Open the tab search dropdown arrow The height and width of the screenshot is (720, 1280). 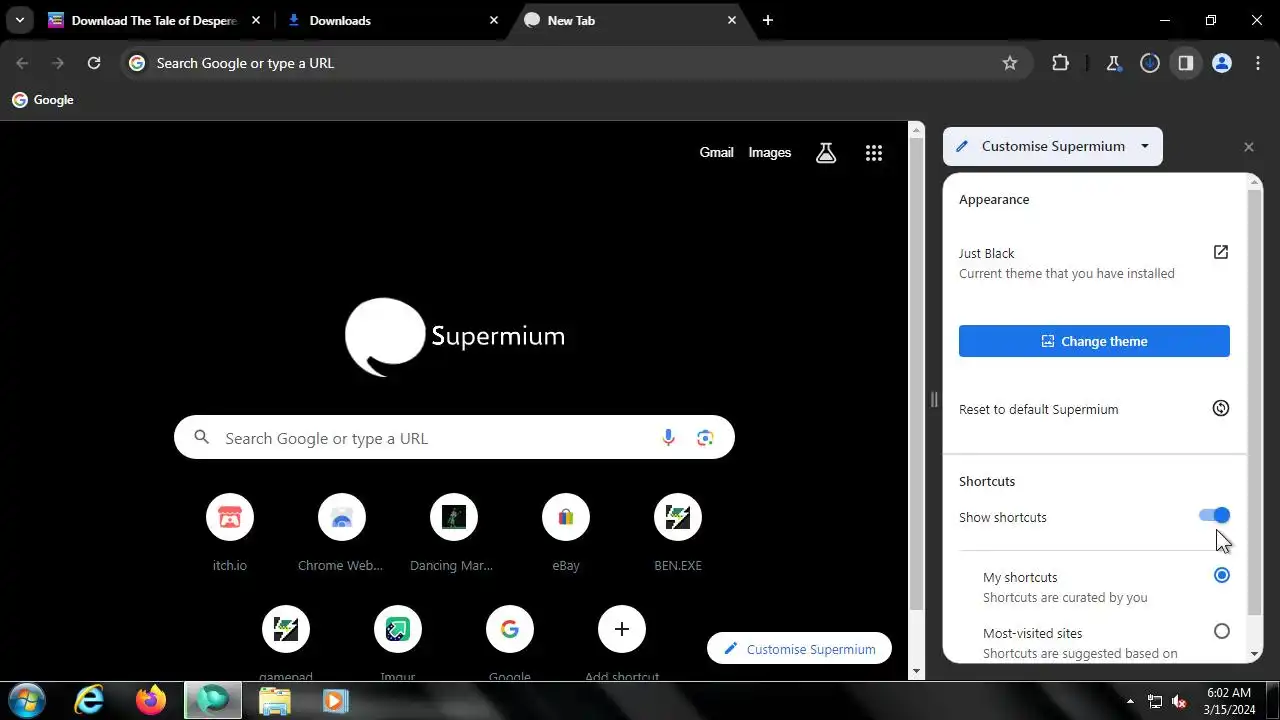click(20, 20)
